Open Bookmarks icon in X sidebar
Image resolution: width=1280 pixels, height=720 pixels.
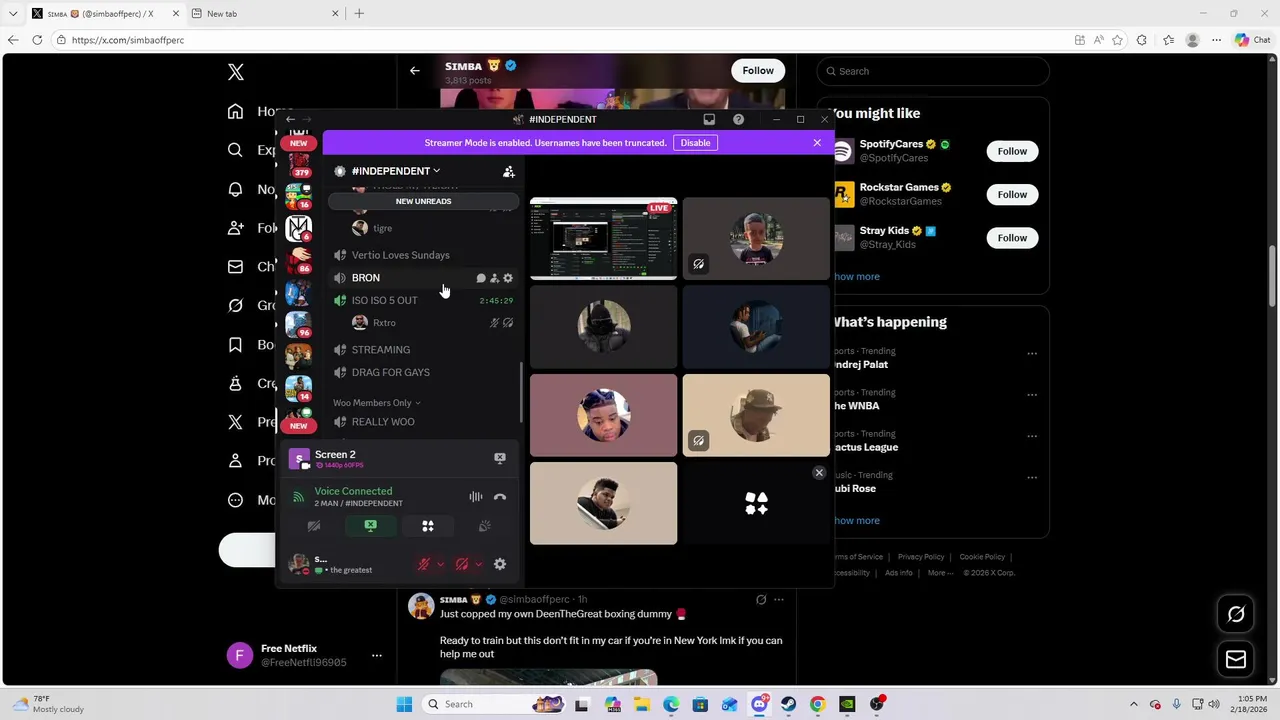tap(235, 344)
